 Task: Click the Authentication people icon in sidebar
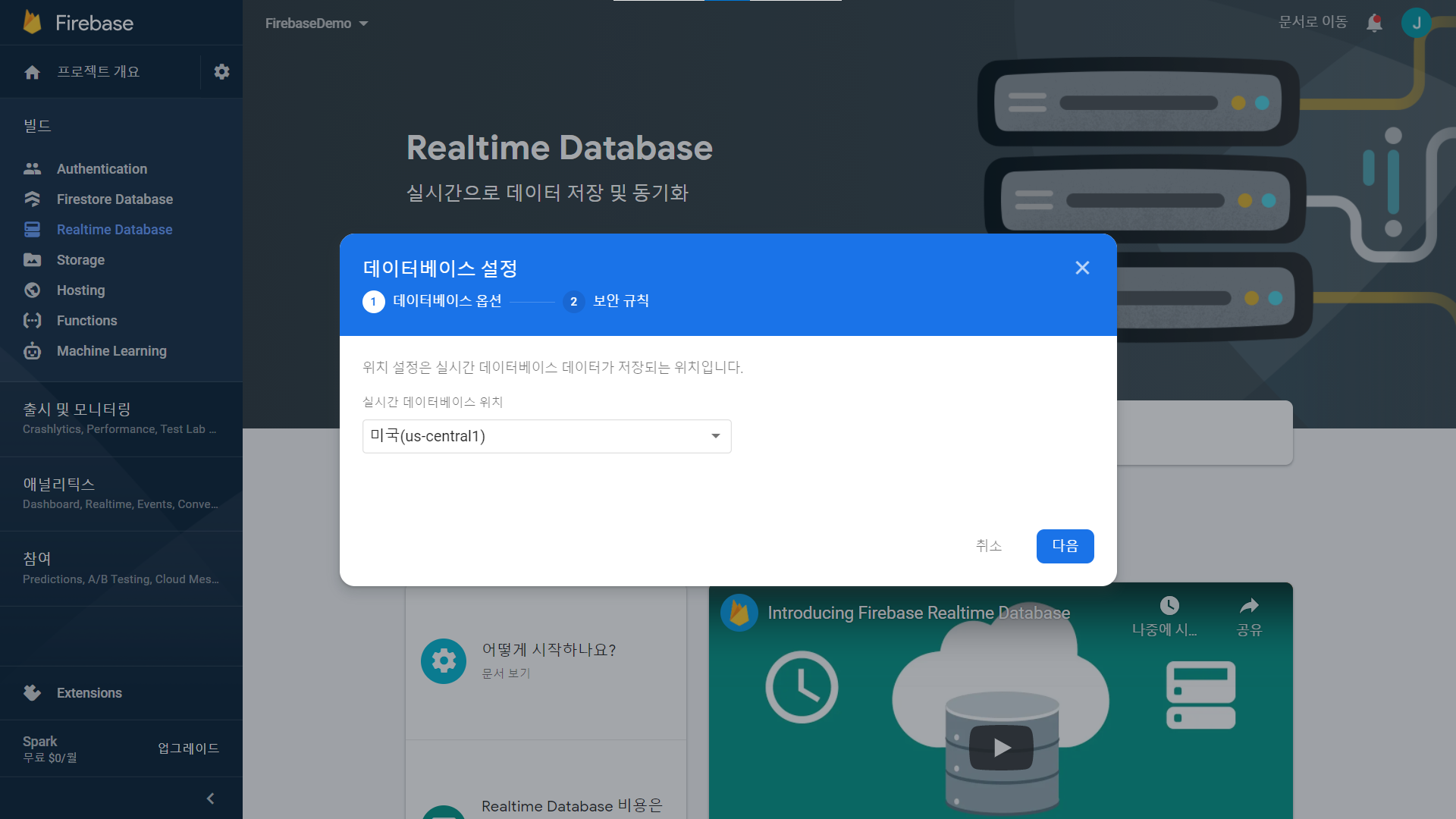tap(32, 168)
